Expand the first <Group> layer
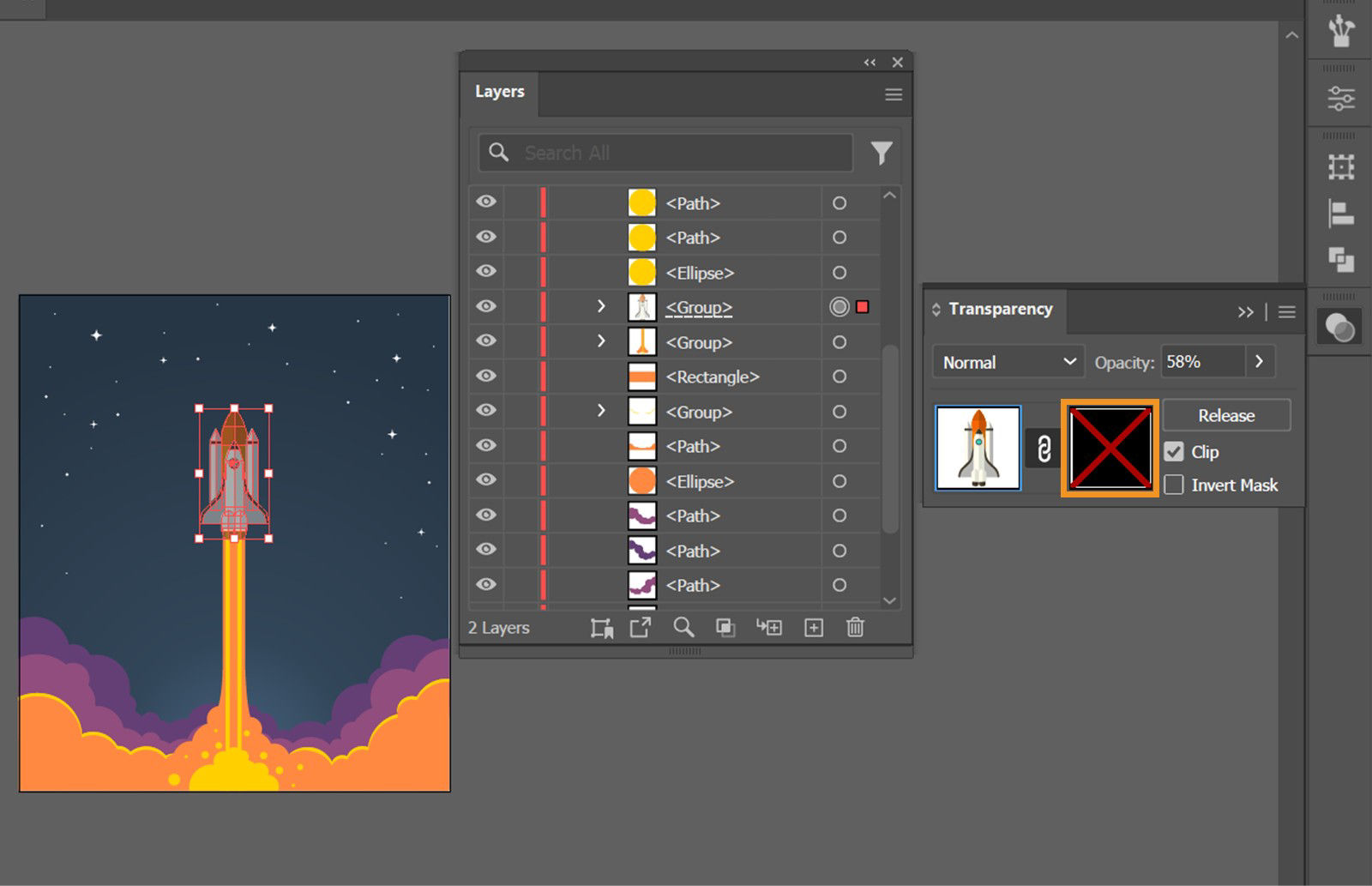This screenshot has width=1372, height=886. click(601, 306)
